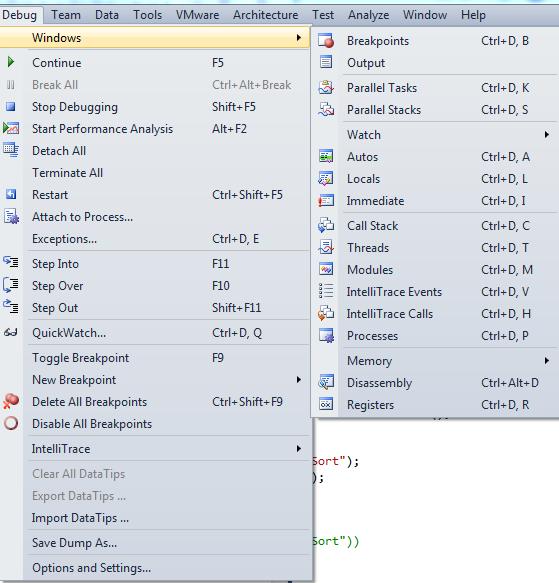Expand the Watch submenu arrow
Viewport: 559px width, 583px height.
tap(547, 134)
